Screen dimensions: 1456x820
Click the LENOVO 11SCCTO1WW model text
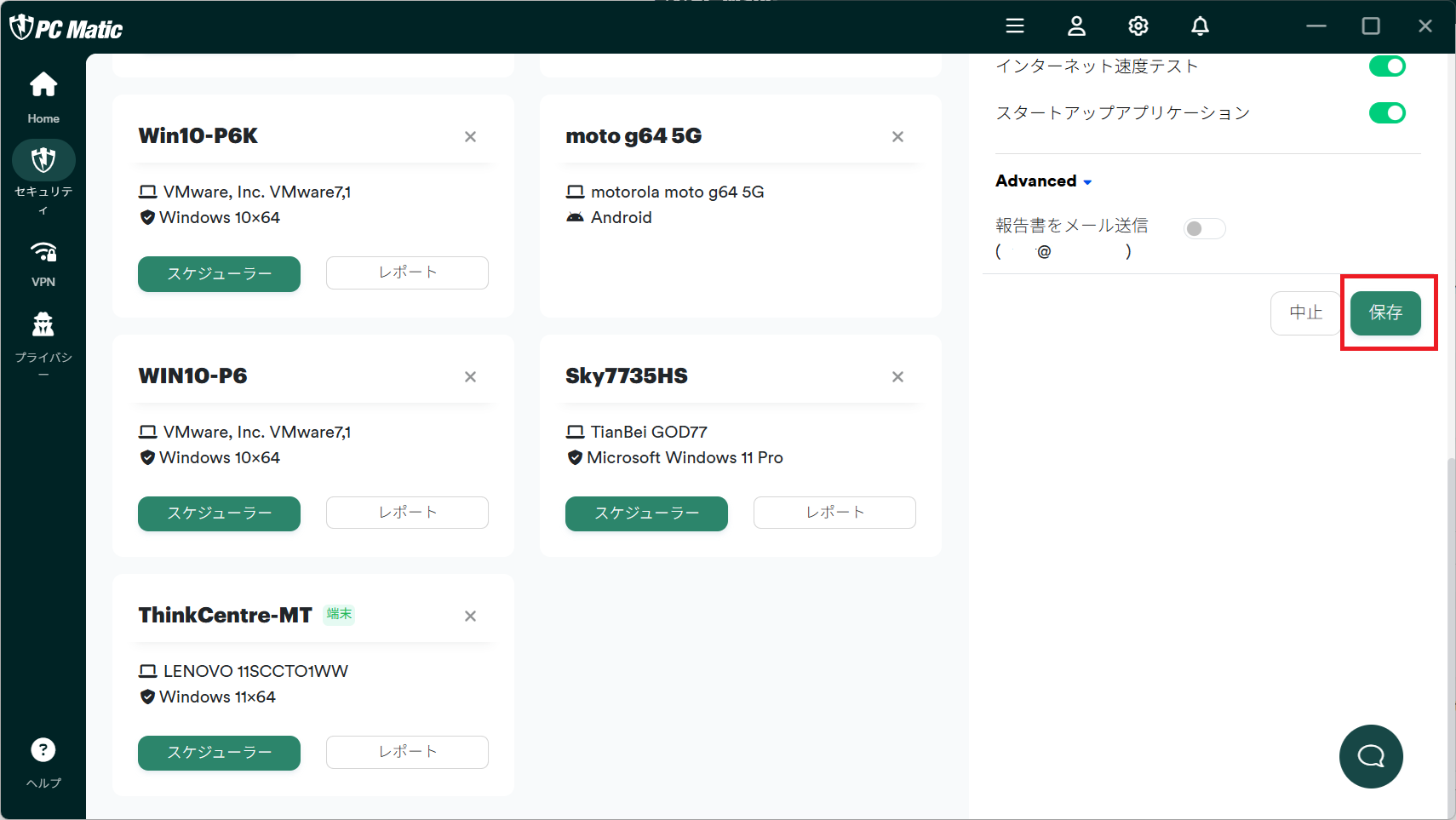point(255,671)
